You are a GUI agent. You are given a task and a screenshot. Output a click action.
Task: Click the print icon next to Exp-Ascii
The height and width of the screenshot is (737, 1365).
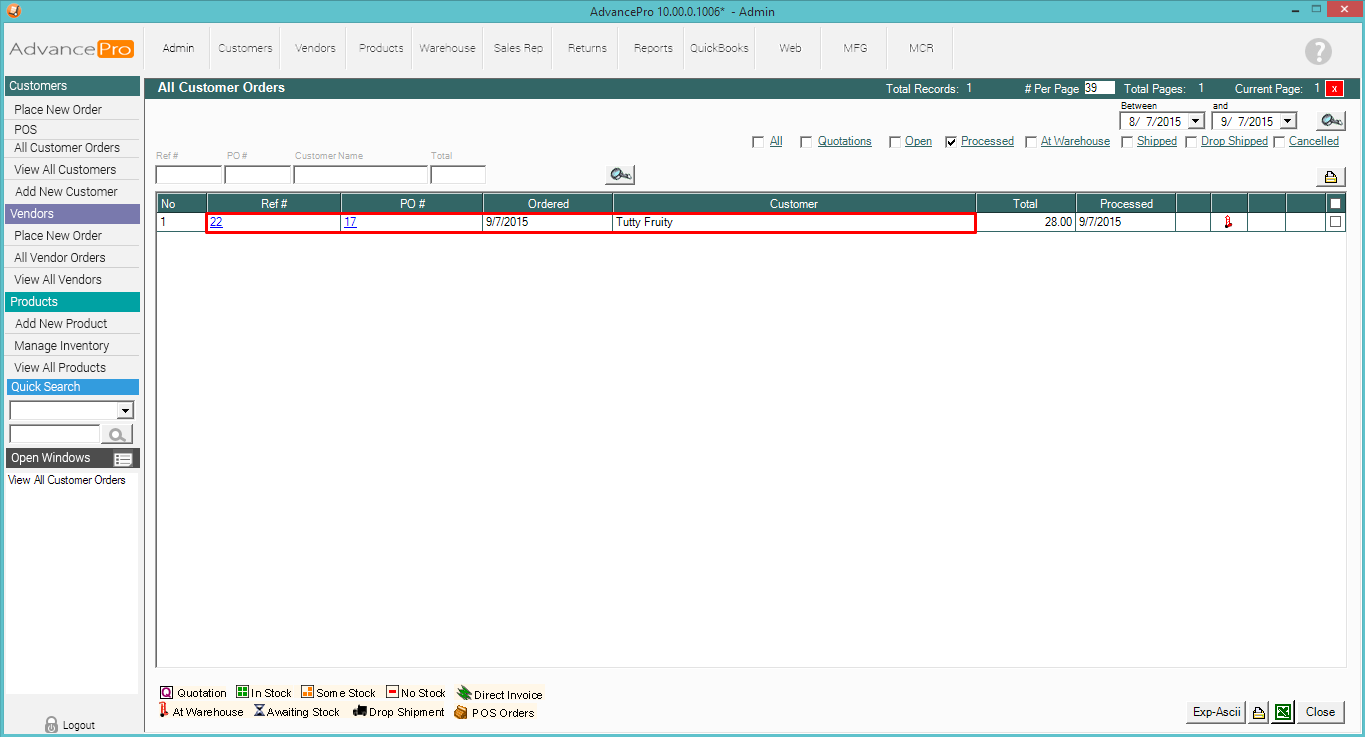pos(1259,712)
